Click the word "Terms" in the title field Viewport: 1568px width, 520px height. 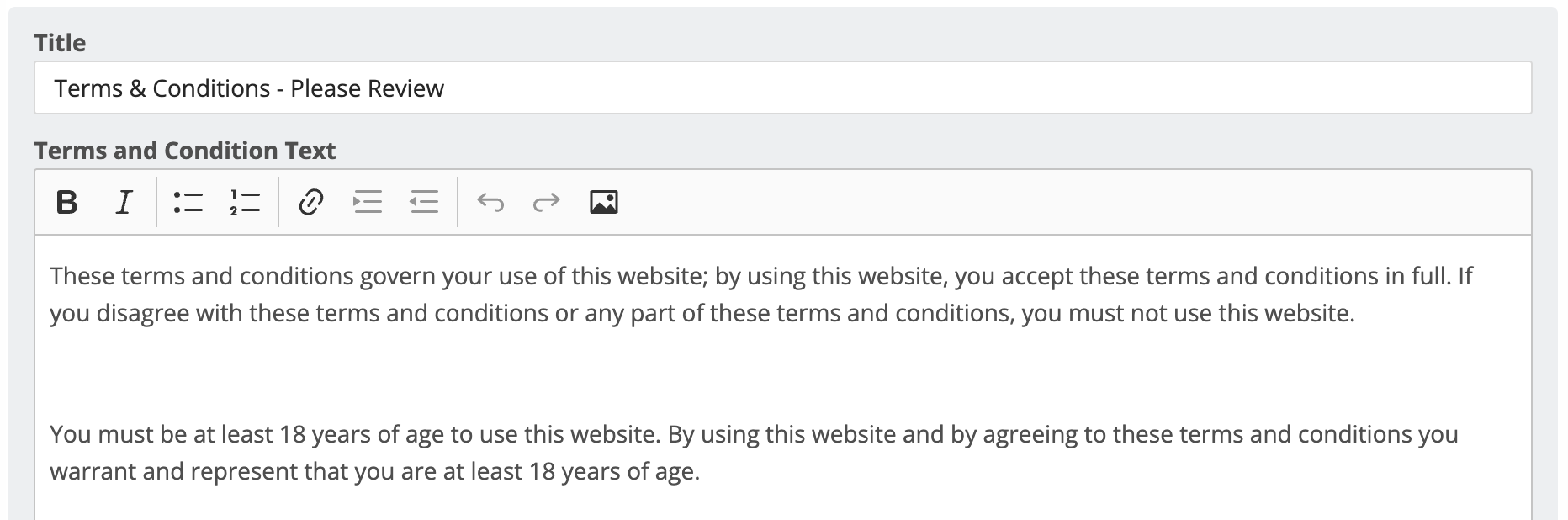(88, 88)
